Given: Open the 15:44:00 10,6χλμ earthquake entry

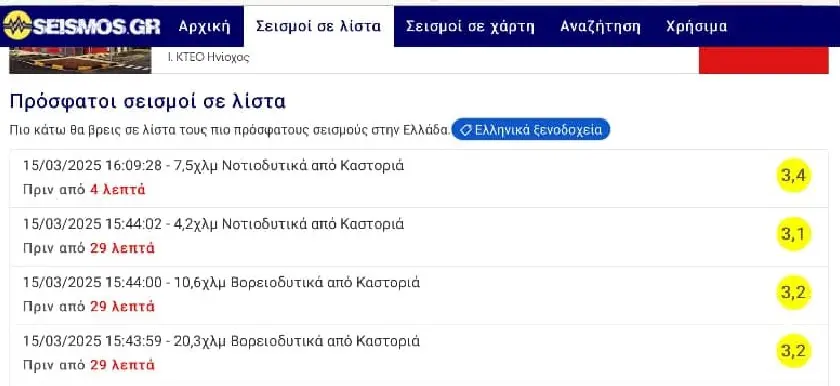Looking at the screenshot, I should pyautogui.click(x=419, y=296).
